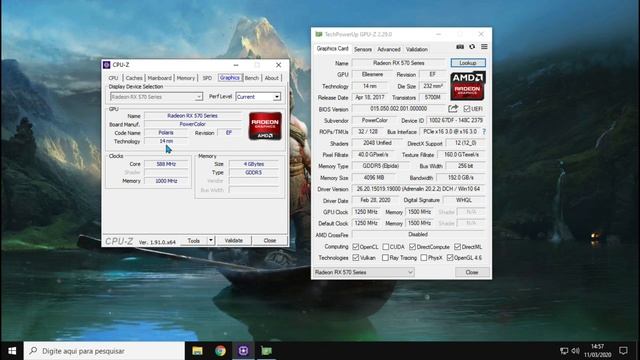640x360 pixels.
Task: Click the network tray icon
Action: (x=564, y=351)
